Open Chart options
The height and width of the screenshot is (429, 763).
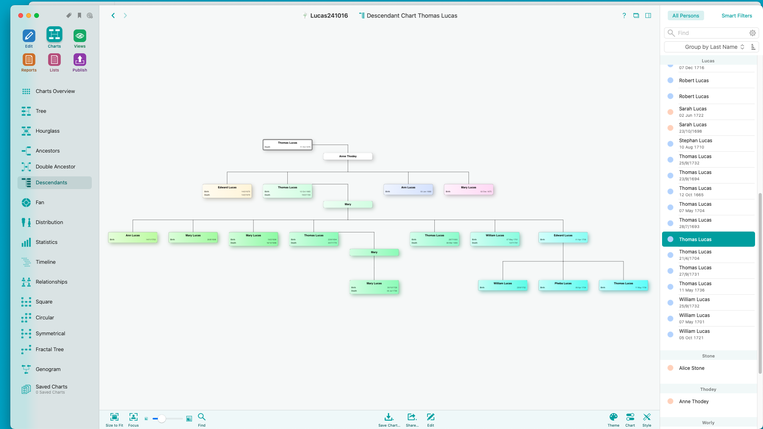(630, 419)
